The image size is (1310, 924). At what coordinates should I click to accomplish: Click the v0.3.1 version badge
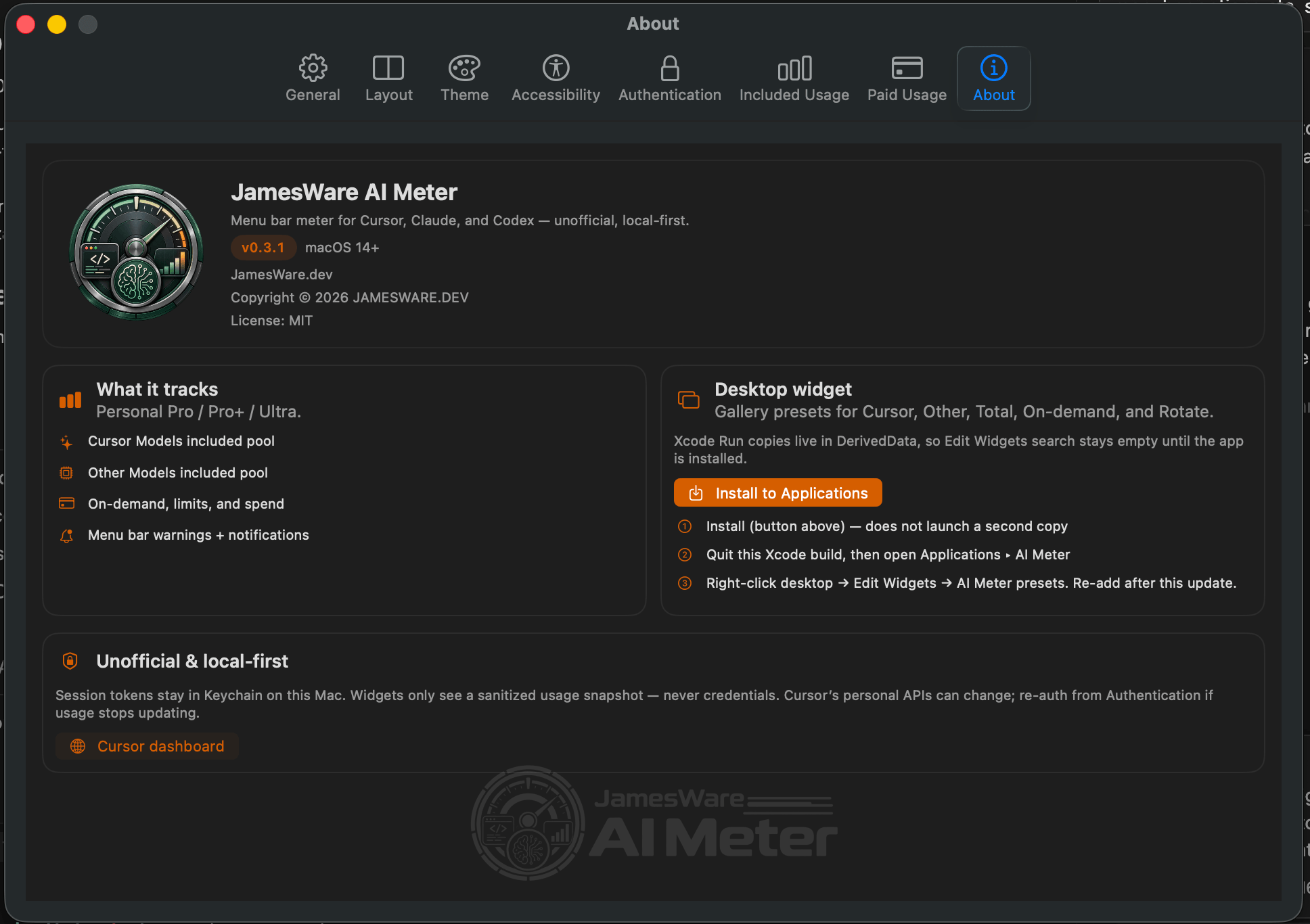tap(263, 248)
